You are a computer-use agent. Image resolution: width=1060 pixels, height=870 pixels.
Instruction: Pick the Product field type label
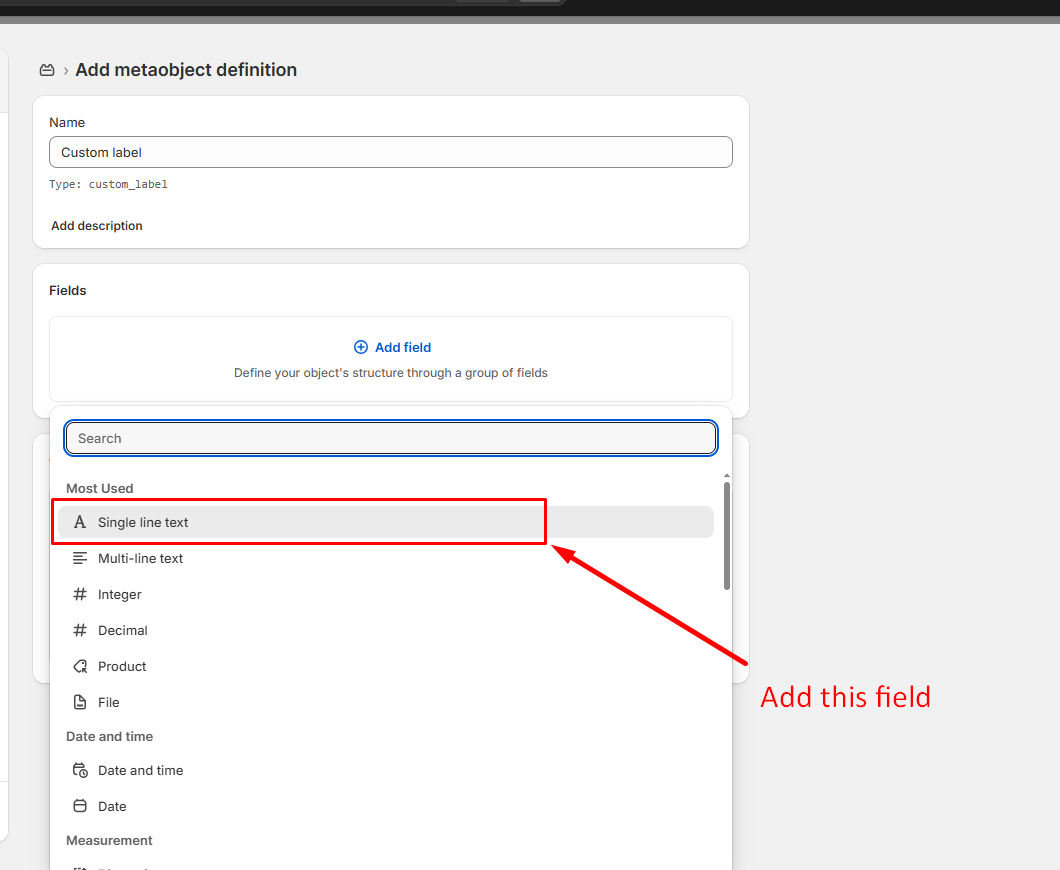point(122,666)
